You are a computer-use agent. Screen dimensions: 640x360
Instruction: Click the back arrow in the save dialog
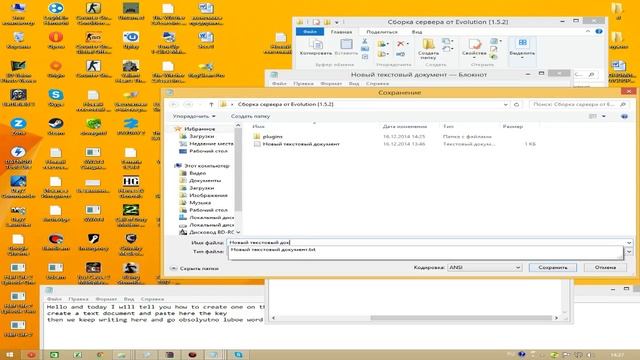(174, 104)
